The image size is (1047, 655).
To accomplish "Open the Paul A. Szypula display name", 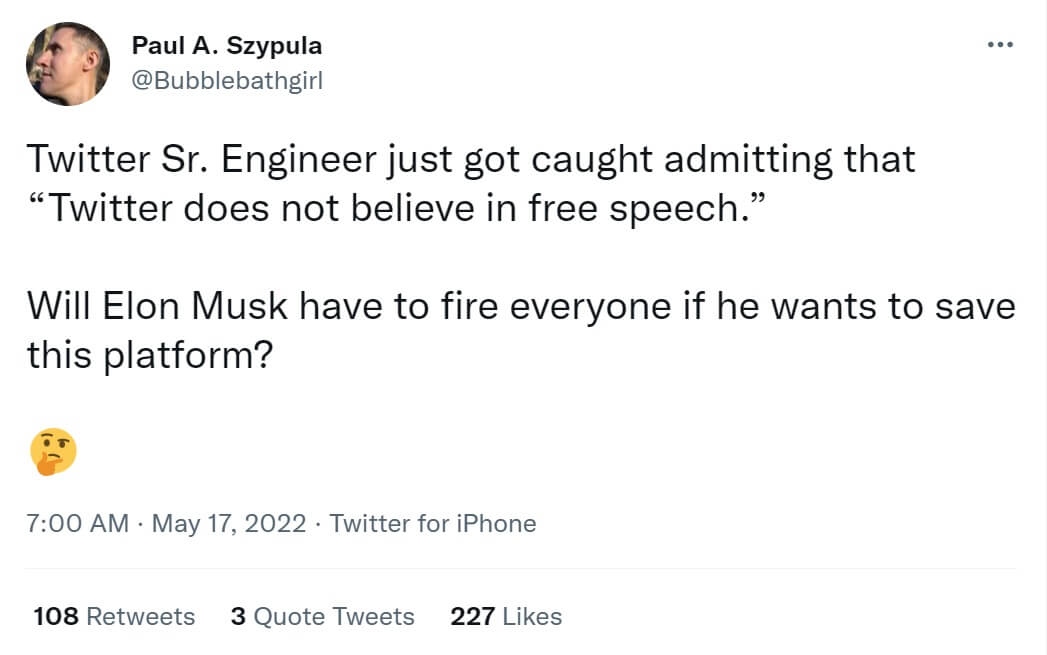I will [227, 46].
